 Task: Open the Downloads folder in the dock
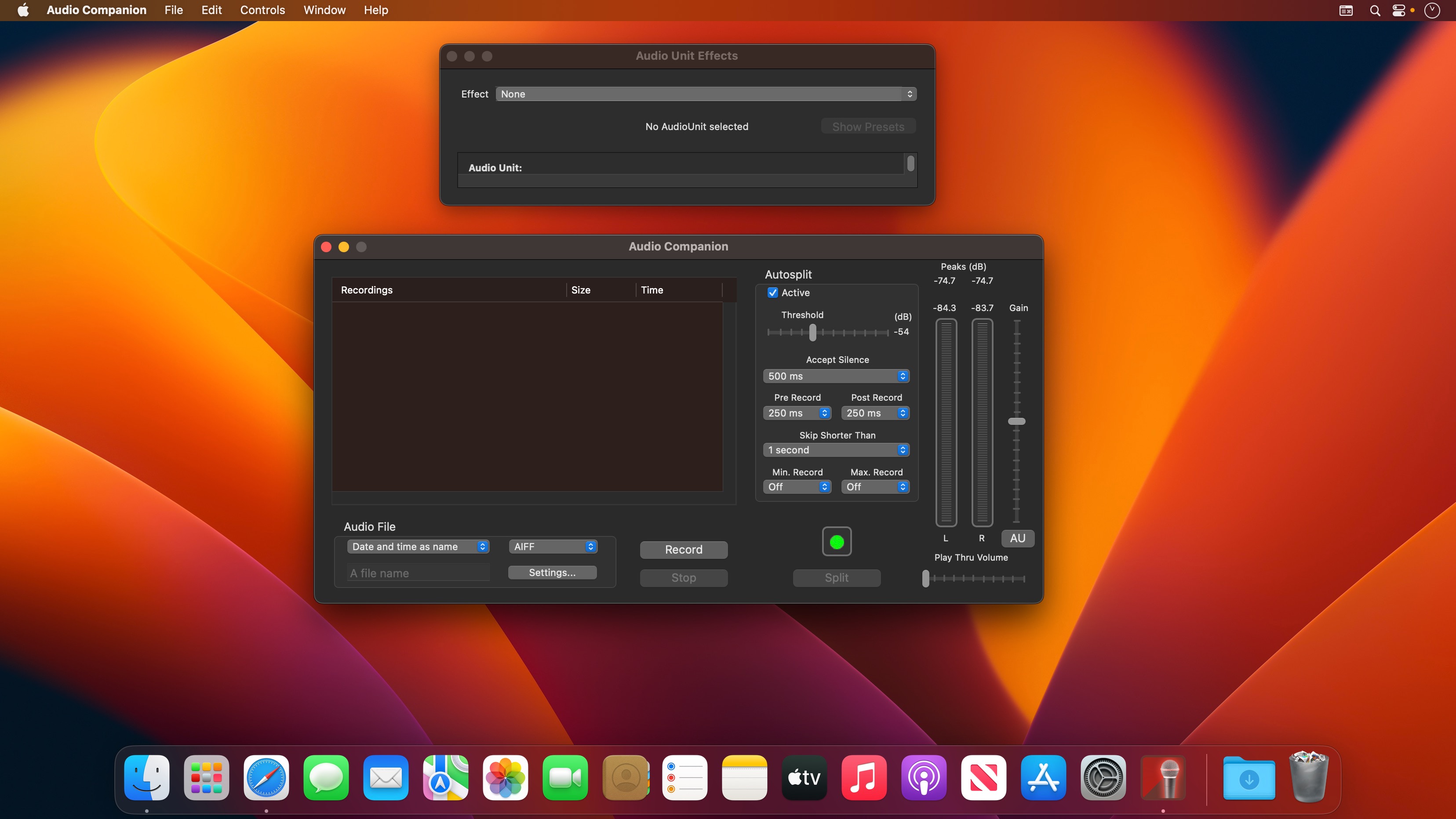(x=1249, y=778)
